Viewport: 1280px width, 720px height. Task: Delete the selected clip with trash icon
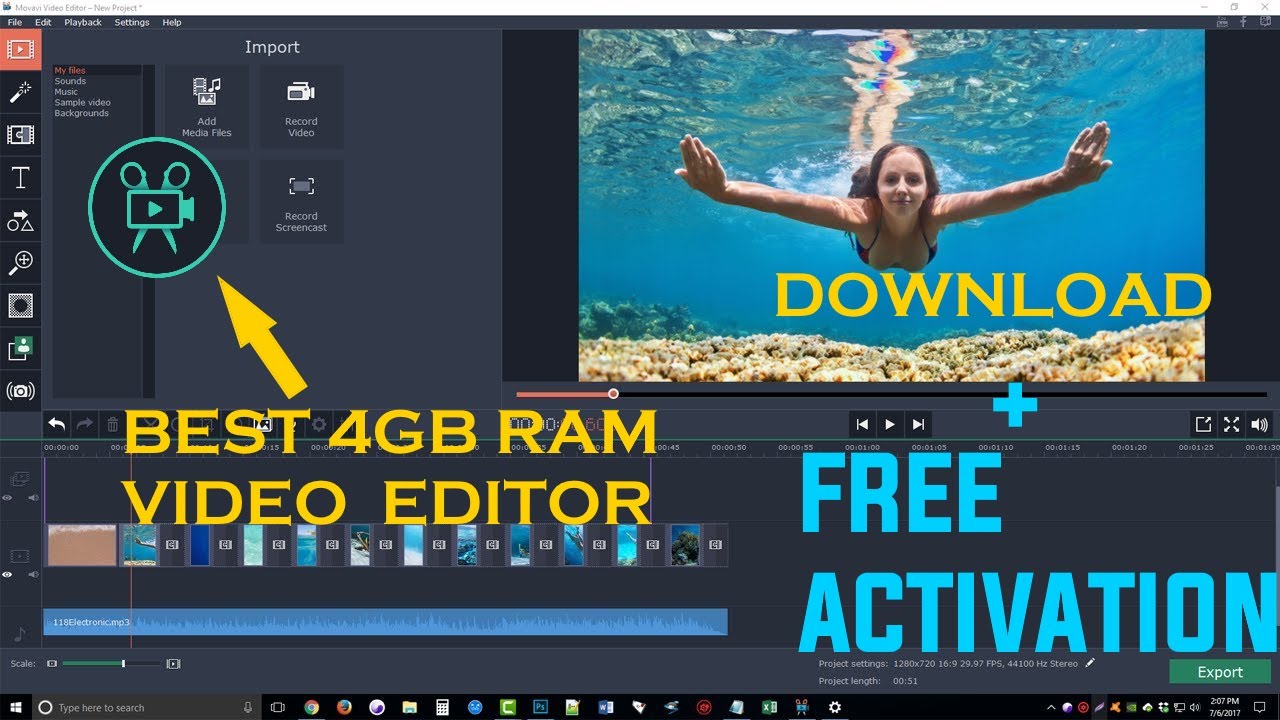[113, 424]
